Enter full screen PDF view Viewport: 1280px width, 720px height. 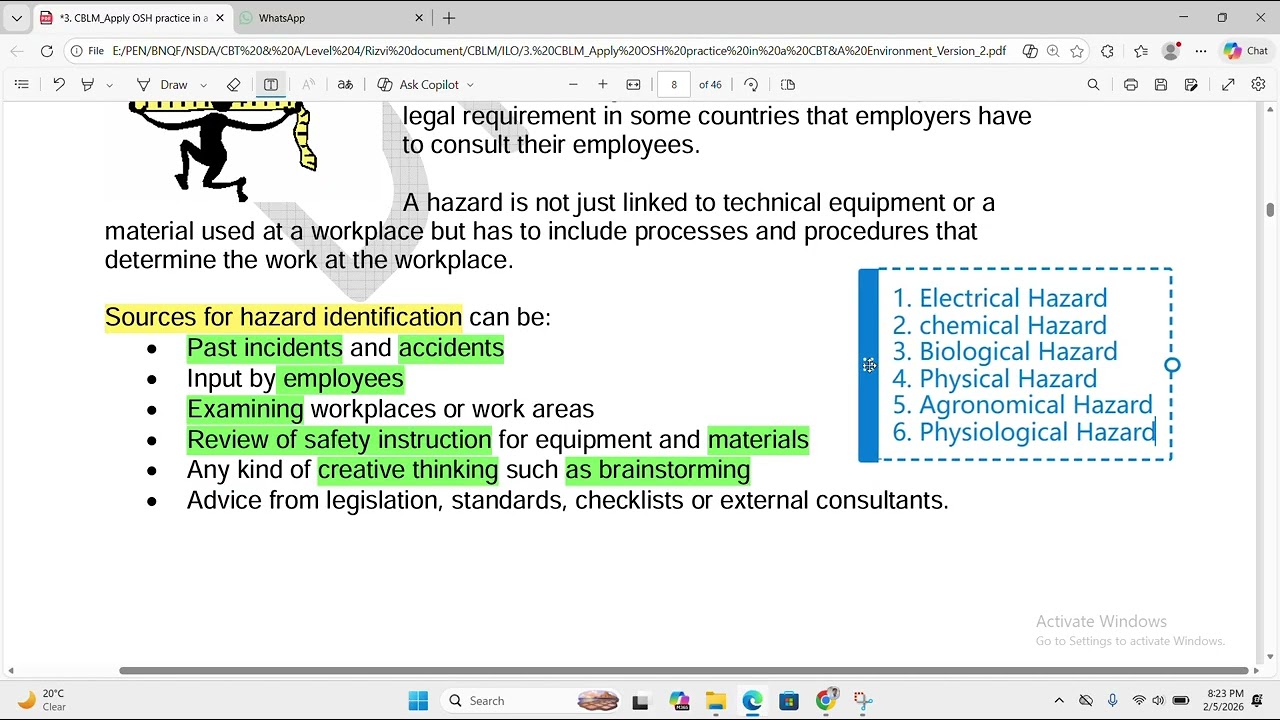pyautogui.click(x=1228, y=85)
